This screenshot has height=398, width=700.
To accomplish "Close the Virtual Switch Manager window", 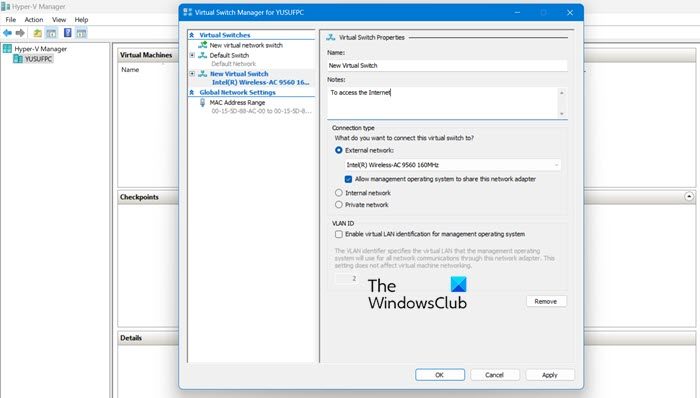I will (570, 12).
